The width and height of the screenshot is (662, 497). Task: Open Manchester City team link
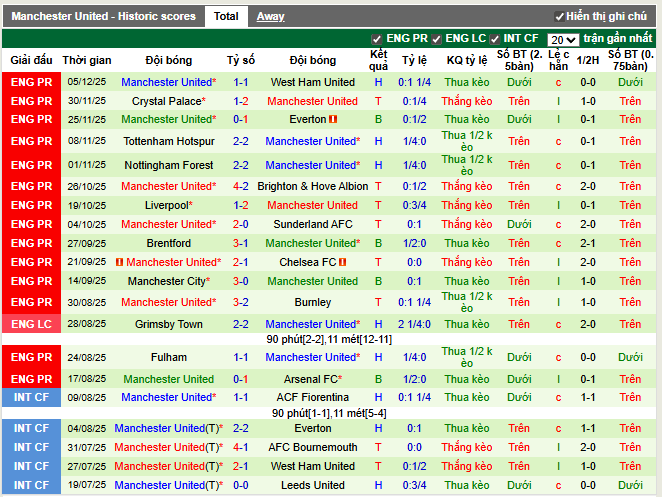coord(167,281)
